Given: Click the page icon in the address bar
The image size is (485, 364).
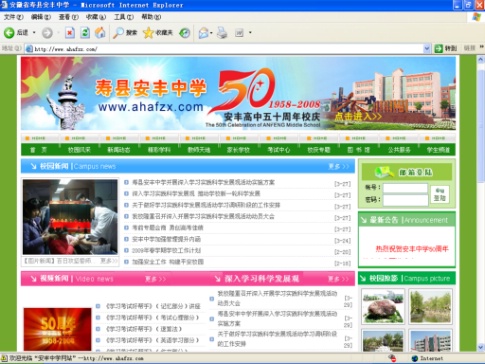Looking at the screenshot, I should (29, 49).
